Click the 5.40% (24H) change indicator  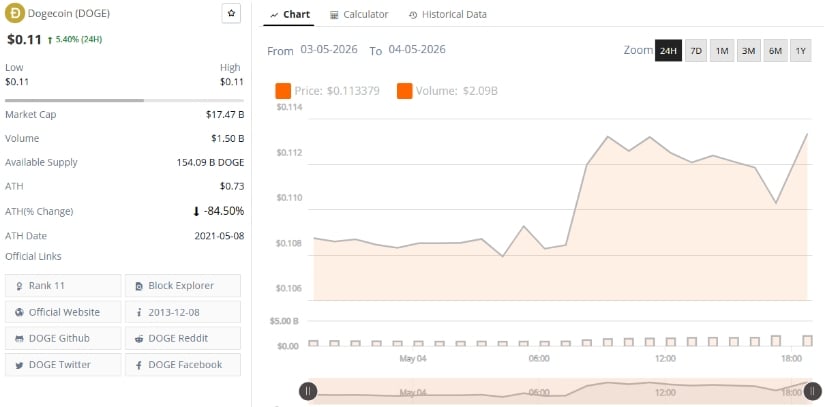(74, 39)
